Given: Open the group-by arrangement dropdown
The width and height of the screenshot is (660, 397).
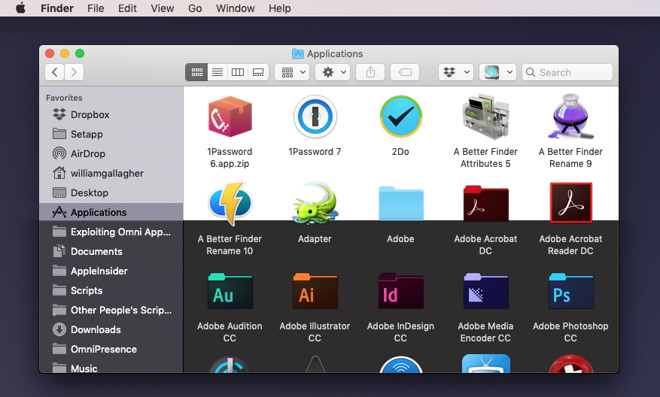Looking at the screenshot, I should point(293,72).
